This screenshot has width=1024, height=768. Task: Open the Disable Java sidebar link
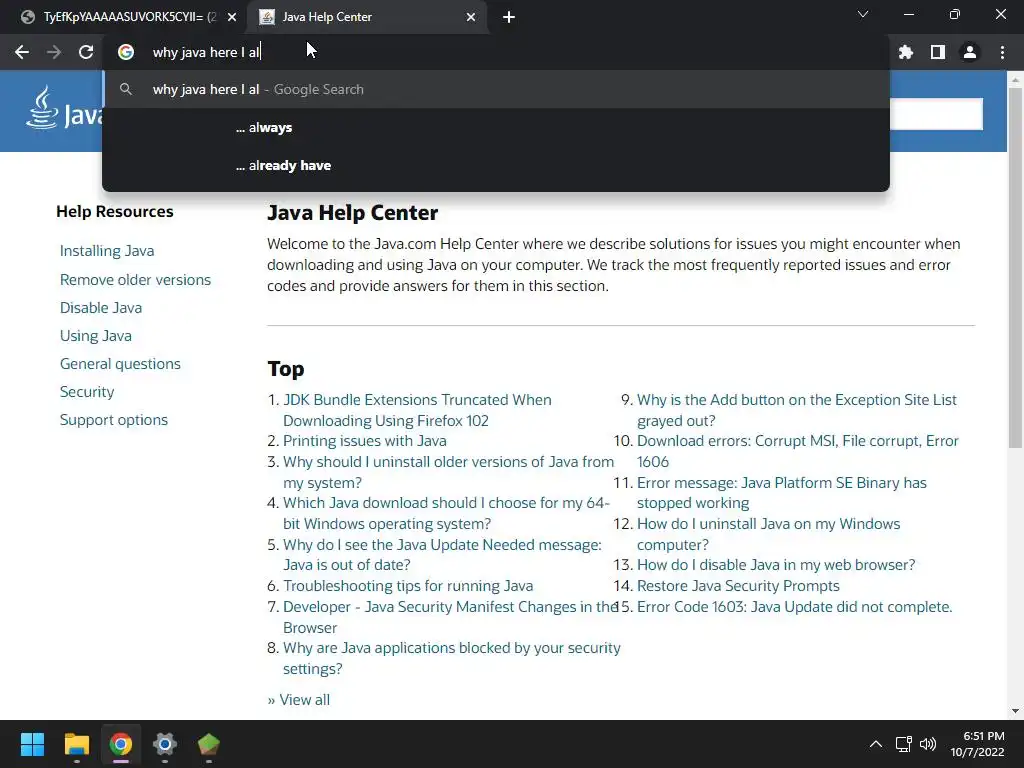[101, 308]
